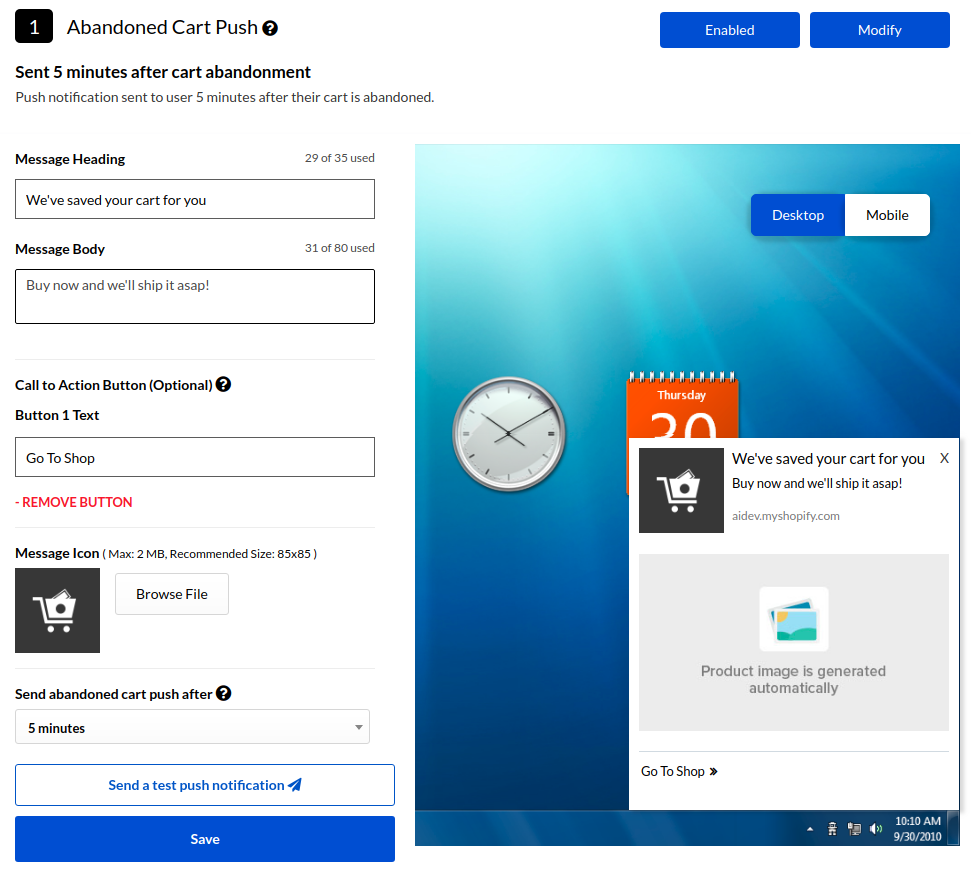Select the analog clock widget in the preview

click(x=509, y=434)
